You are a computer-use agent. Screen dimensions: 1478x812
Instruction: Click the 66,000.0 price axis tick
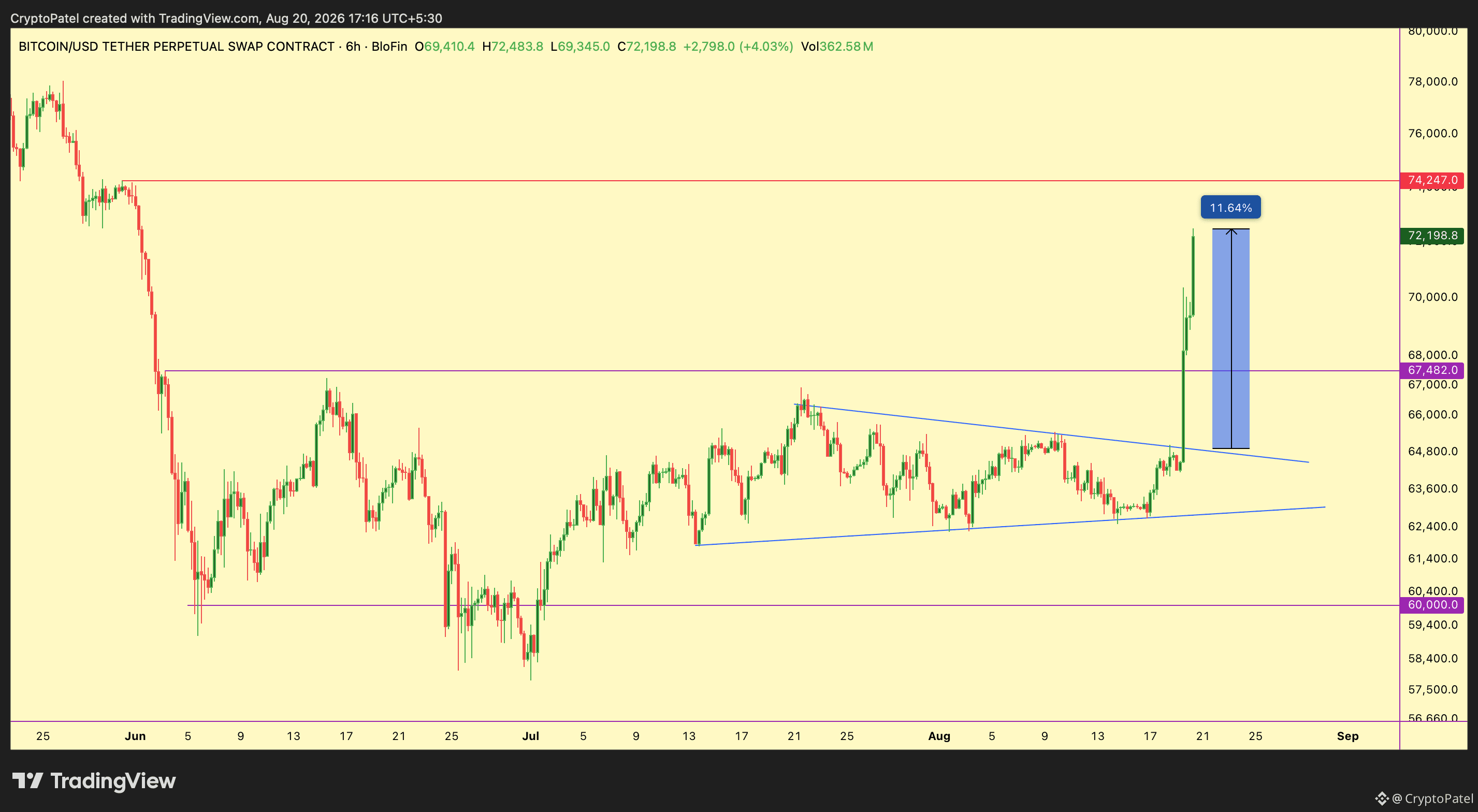pyautogui.click(x=1432, y=414)
